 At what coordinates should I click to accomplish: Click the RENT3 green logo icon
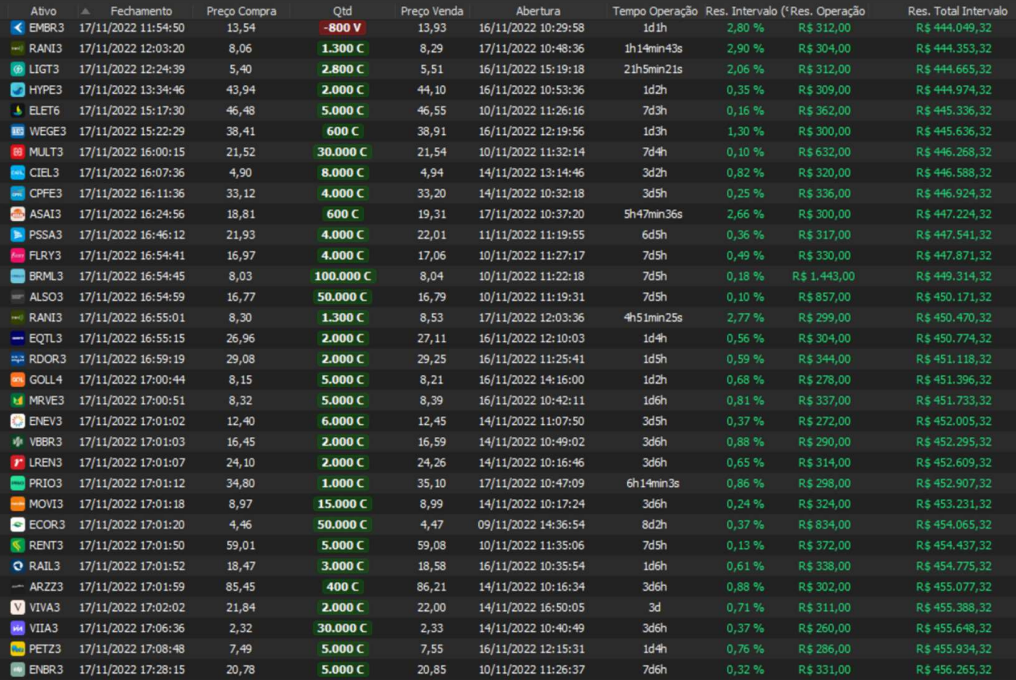(x=17, y=545)
